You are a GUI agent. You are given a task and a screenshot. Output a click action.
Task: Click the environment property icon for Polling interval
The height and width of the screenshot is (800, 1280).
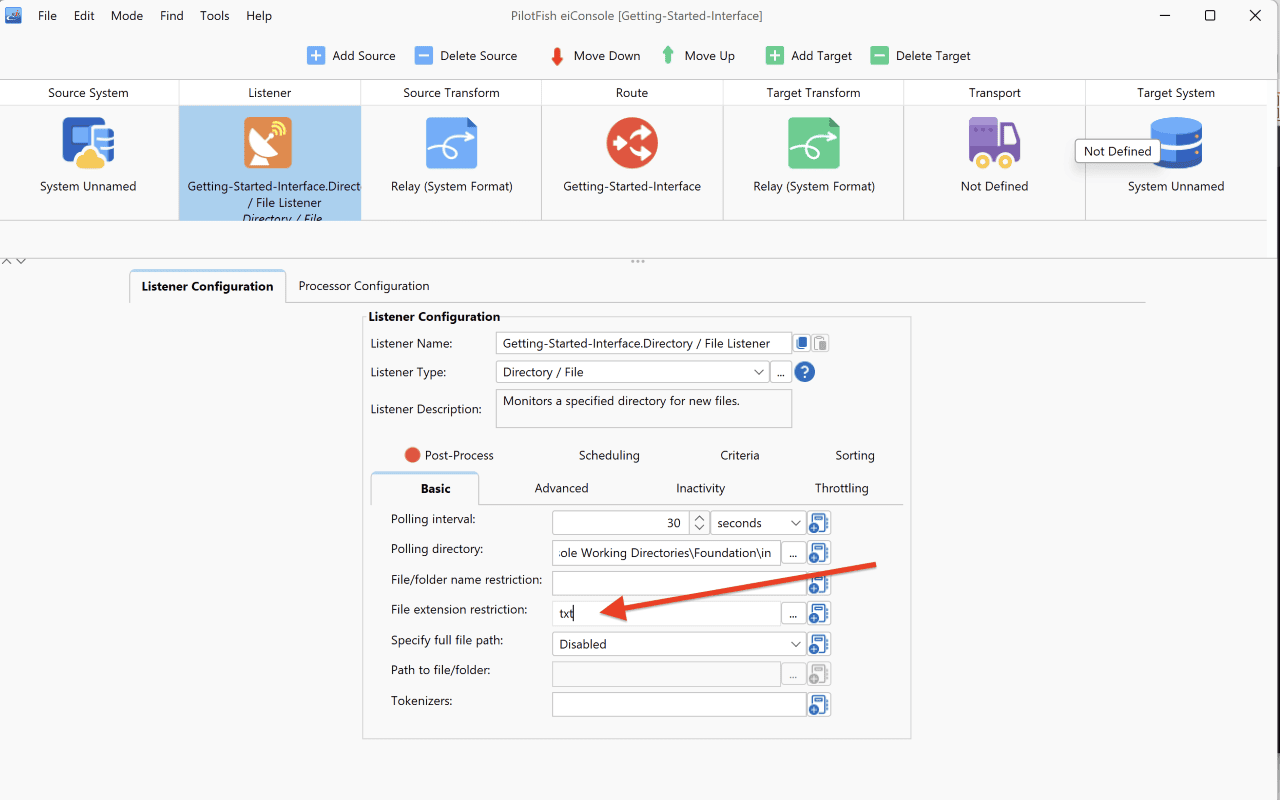pyautogui.click(x=819, y=523)
